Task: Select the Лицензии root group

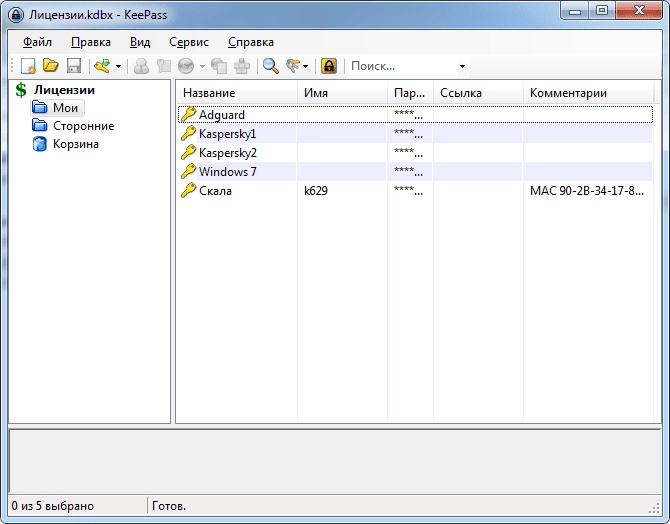Action: [65, 90]
